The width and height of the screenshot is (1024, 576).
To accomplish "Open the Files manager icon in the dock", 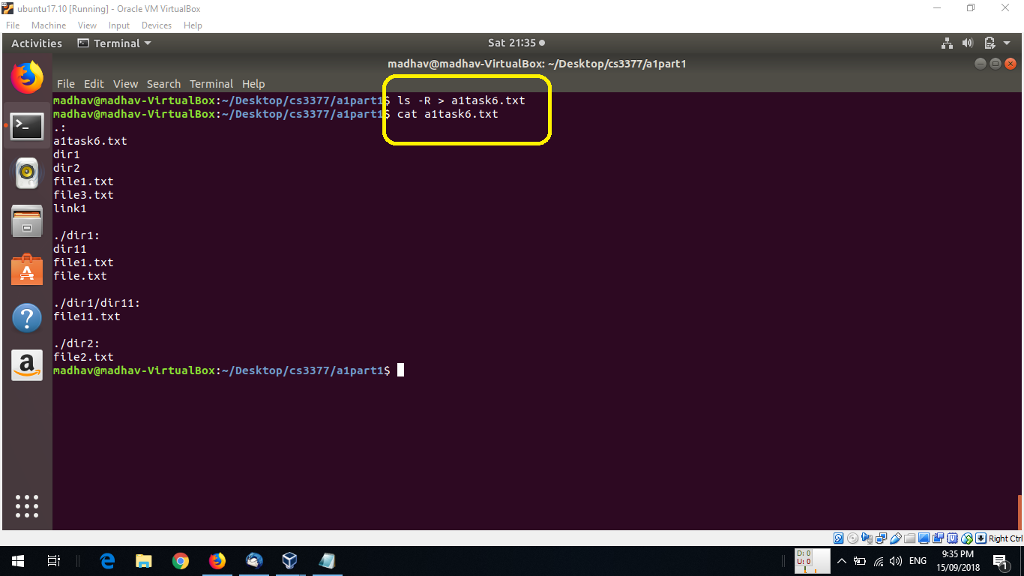I will coord(27,221).
